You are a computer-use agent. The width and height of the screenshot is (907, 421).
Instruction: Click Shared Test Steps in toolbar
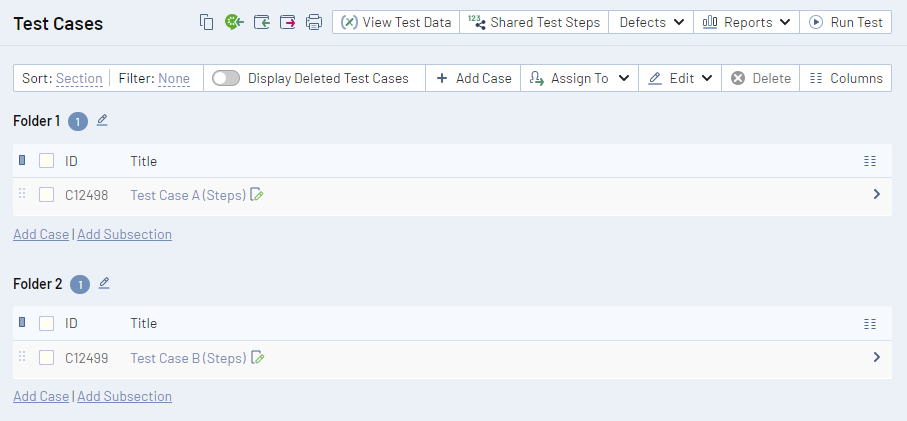click(x=534, y=22)
